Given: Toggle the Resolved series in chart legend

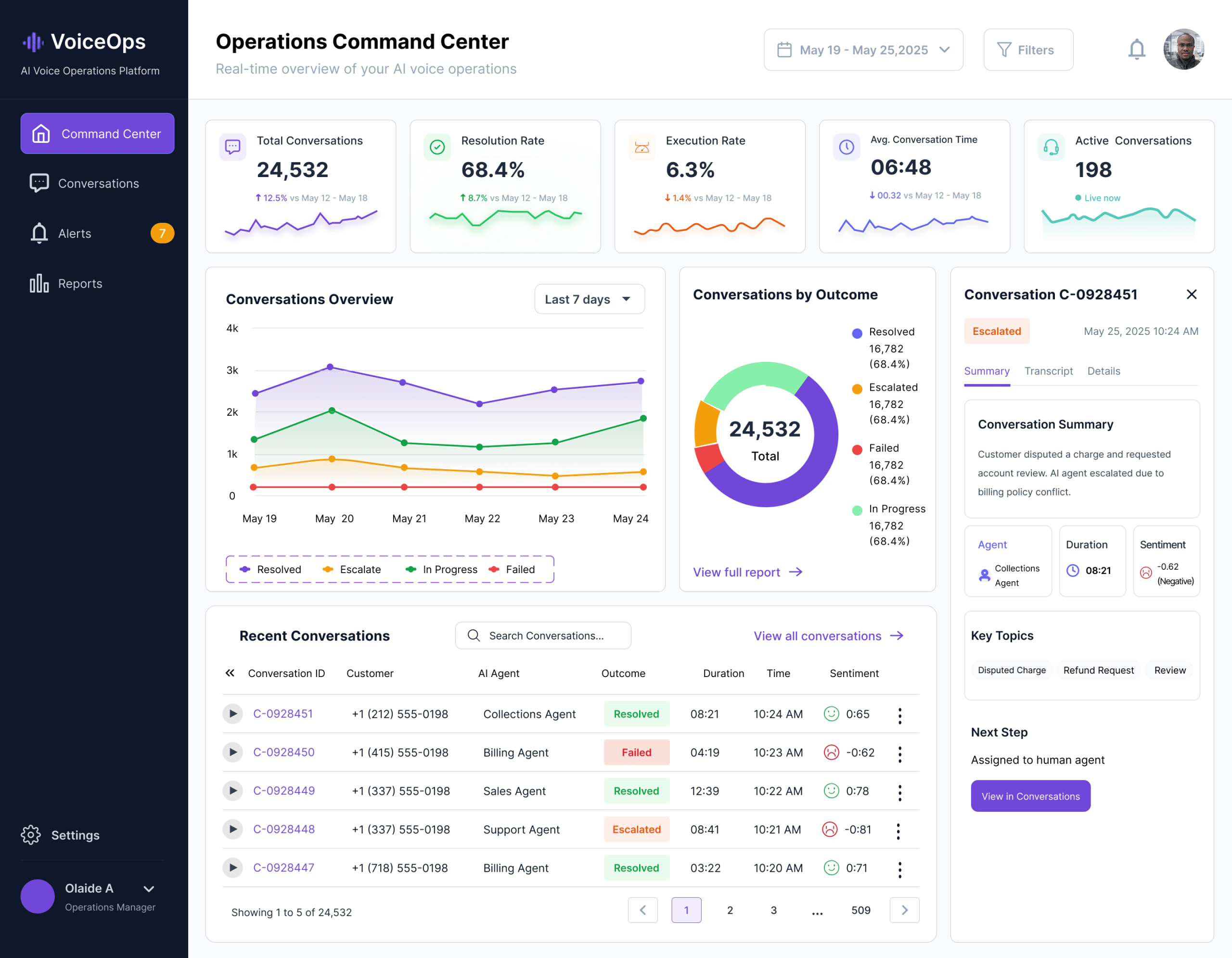Looking at the screenshot, I should click(271, 570).
